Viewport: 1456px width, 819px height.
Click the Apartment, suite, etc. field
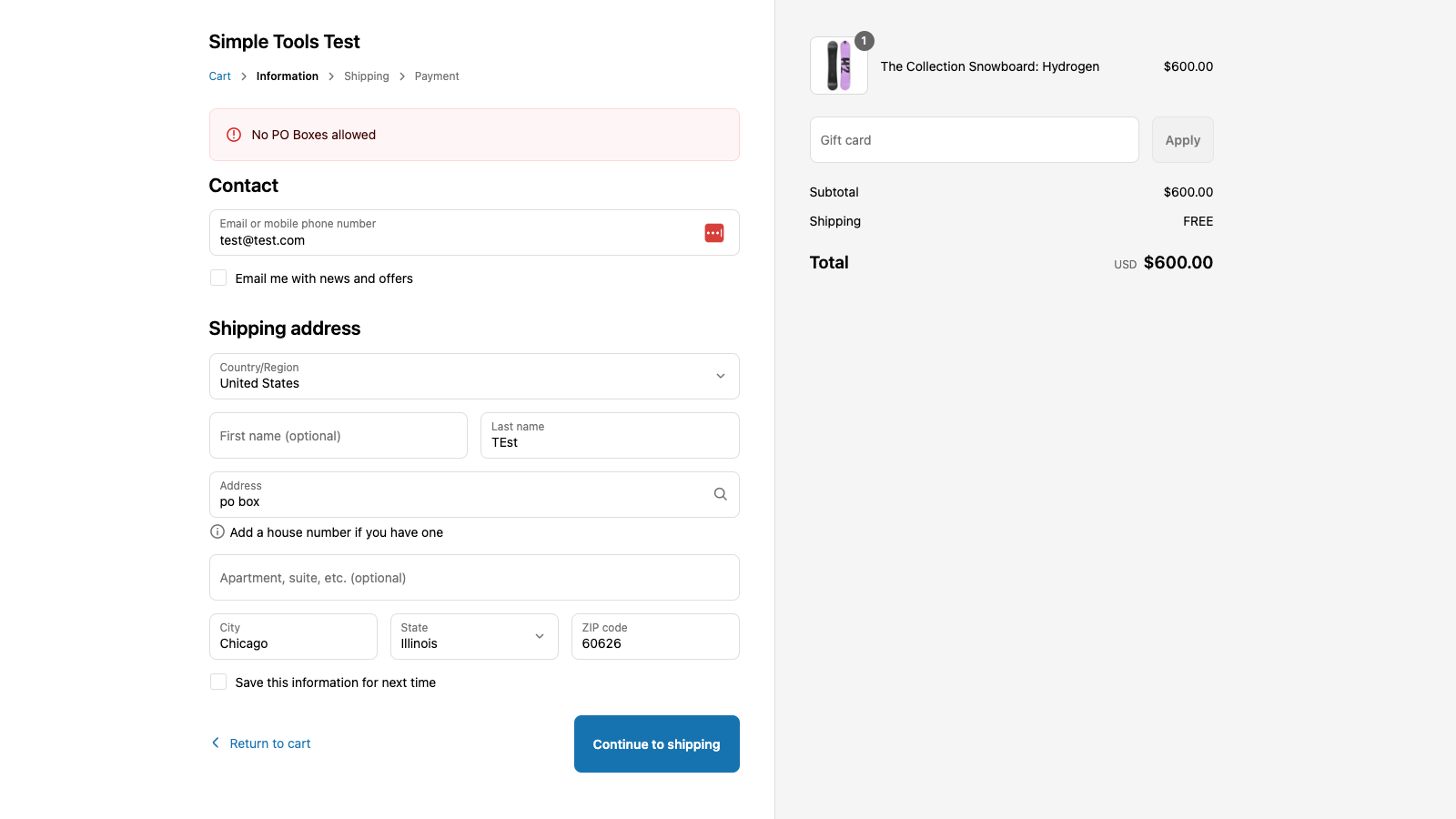click(474, 578)
